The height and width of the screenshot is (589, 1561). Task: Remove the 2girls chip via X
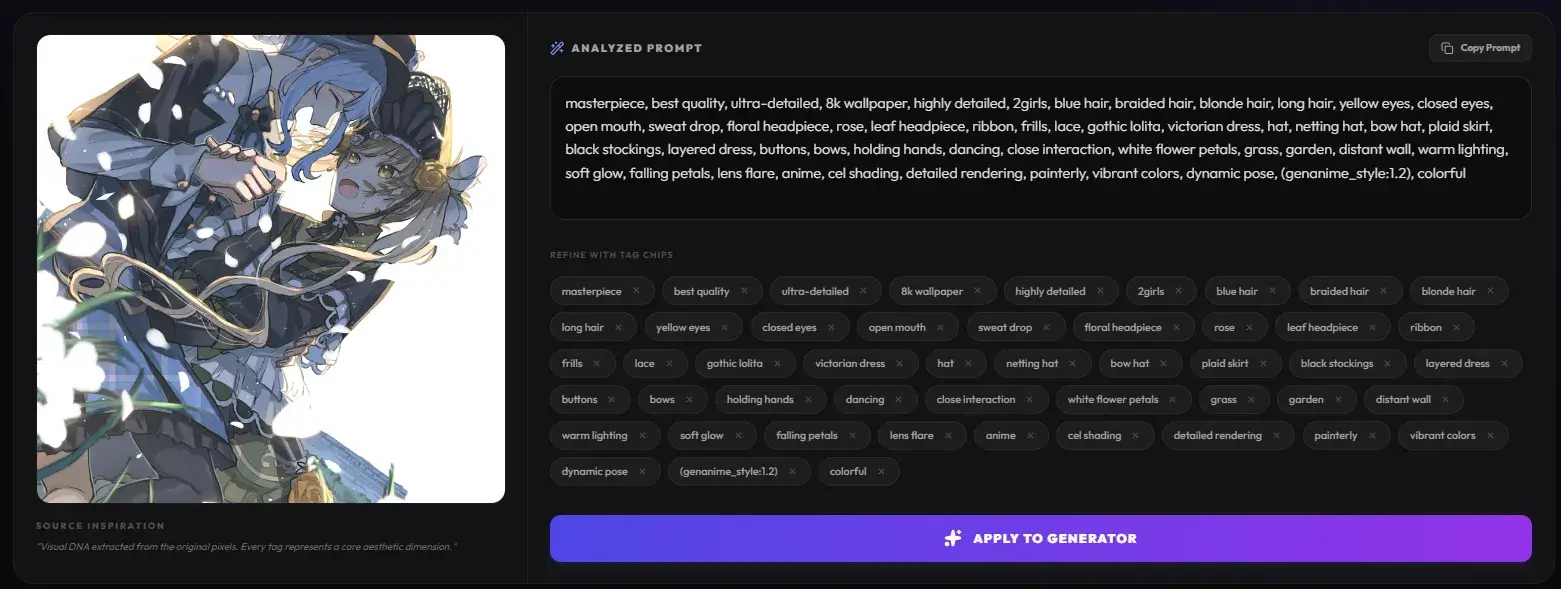pyautogui.click(x=1179, y=291)
